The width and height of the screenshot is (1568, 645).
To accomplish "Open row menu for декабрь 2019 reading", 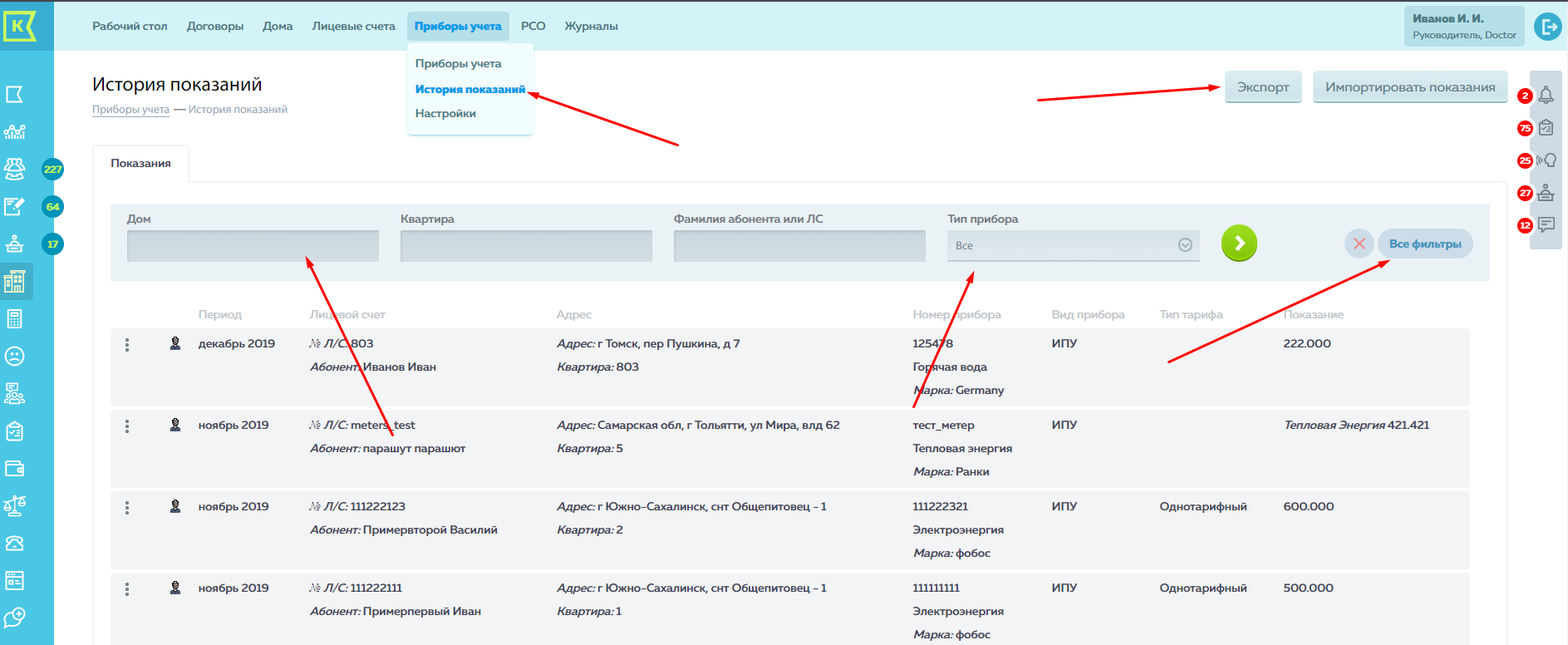I will [x=127, y=345].
